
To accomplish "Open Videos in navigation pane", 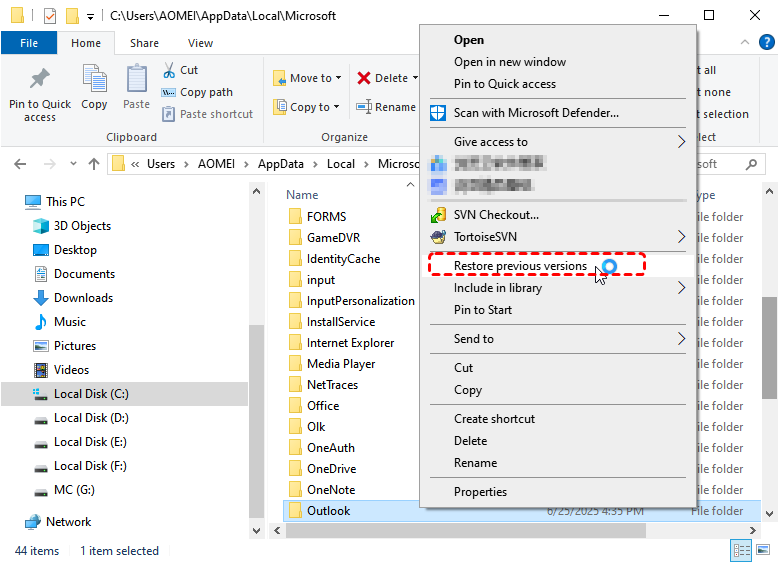I will coord(61,370).
